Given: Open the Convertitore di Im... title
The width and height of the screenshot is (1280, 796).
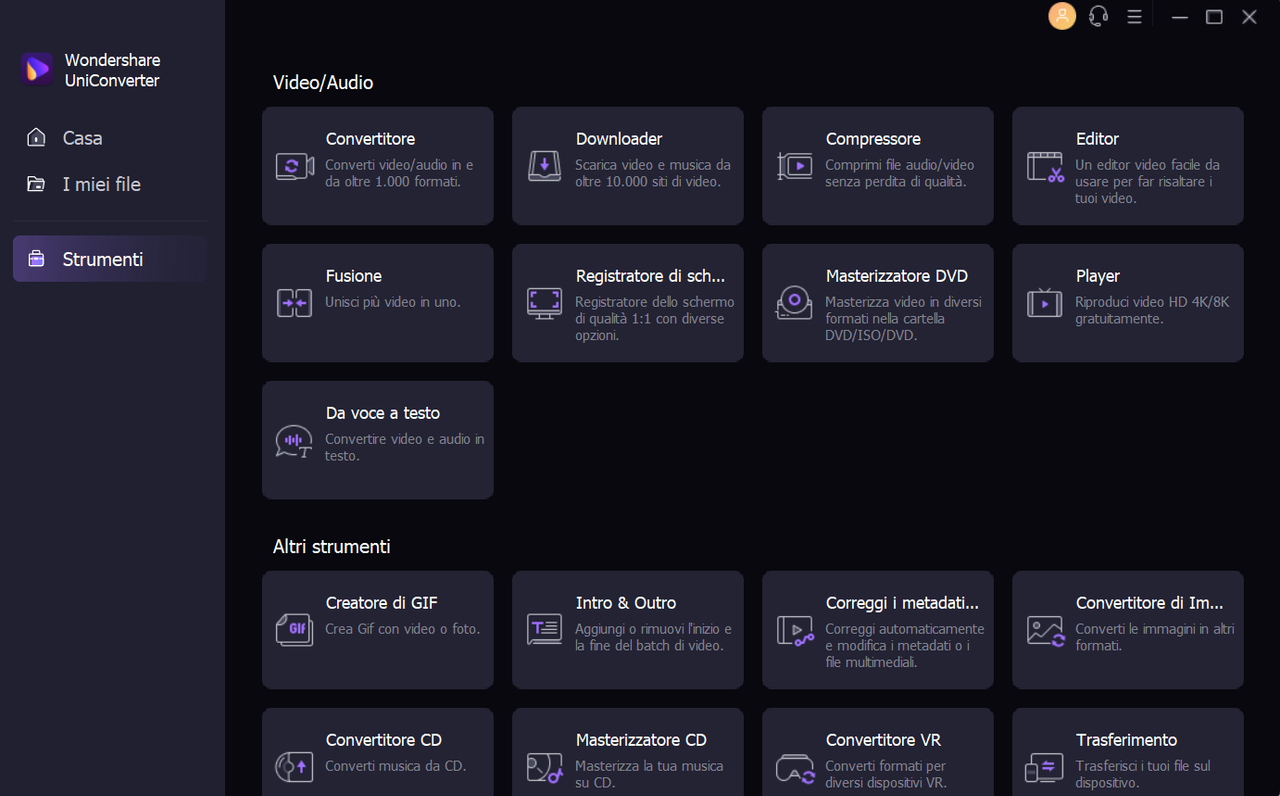Looking at the screenshot, I should pos(1150,603).
